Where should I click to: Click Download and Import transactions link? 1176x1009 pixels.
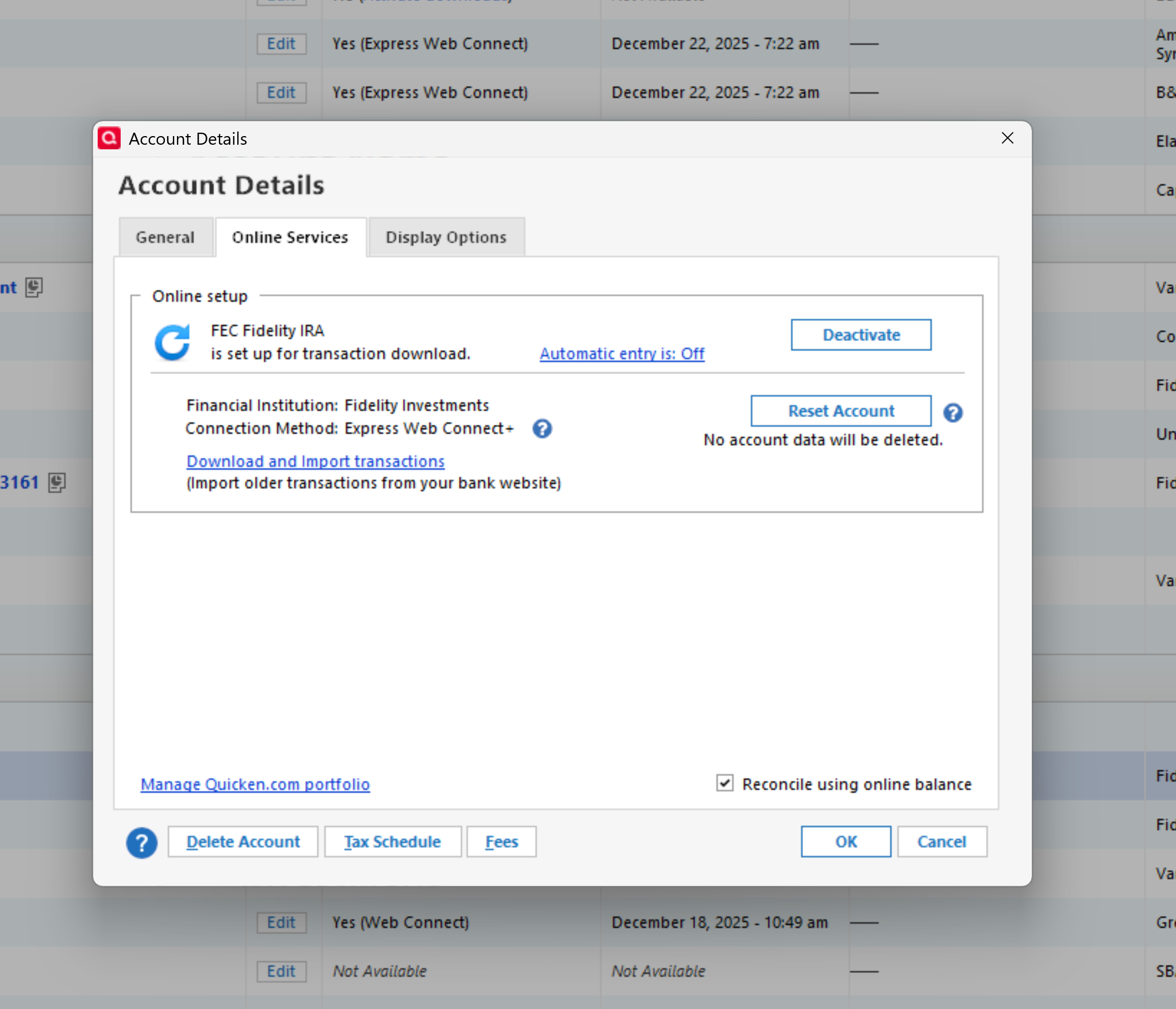pyautogui.click(x=315, y=461)
